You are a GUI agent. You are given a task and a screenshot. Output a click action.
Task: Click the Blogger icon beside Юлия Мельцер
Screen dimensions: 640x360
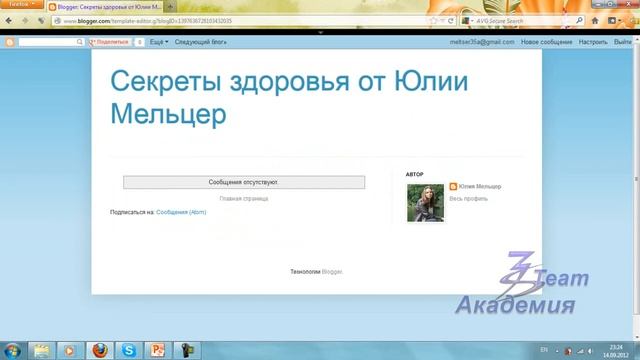(x=453, y=187)
